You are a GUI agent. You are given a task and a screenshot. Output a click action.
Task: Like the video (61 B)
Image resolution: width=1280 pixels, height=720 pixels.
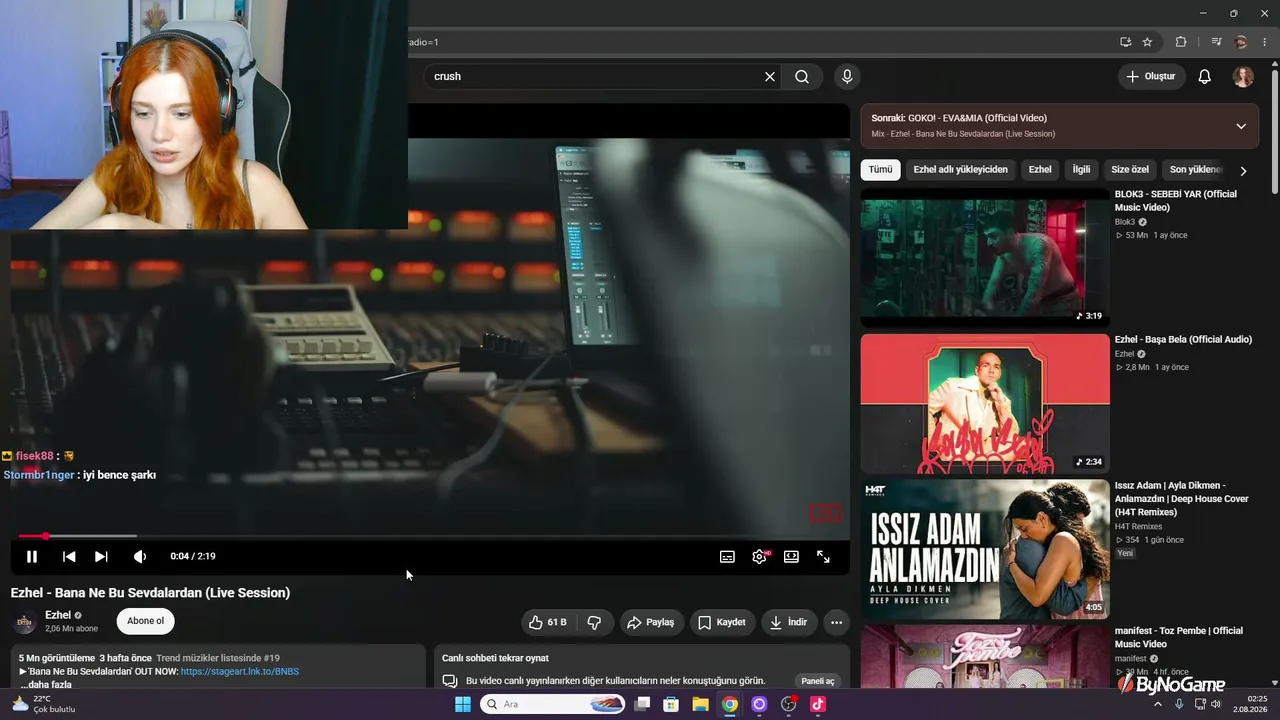[548, 622]
